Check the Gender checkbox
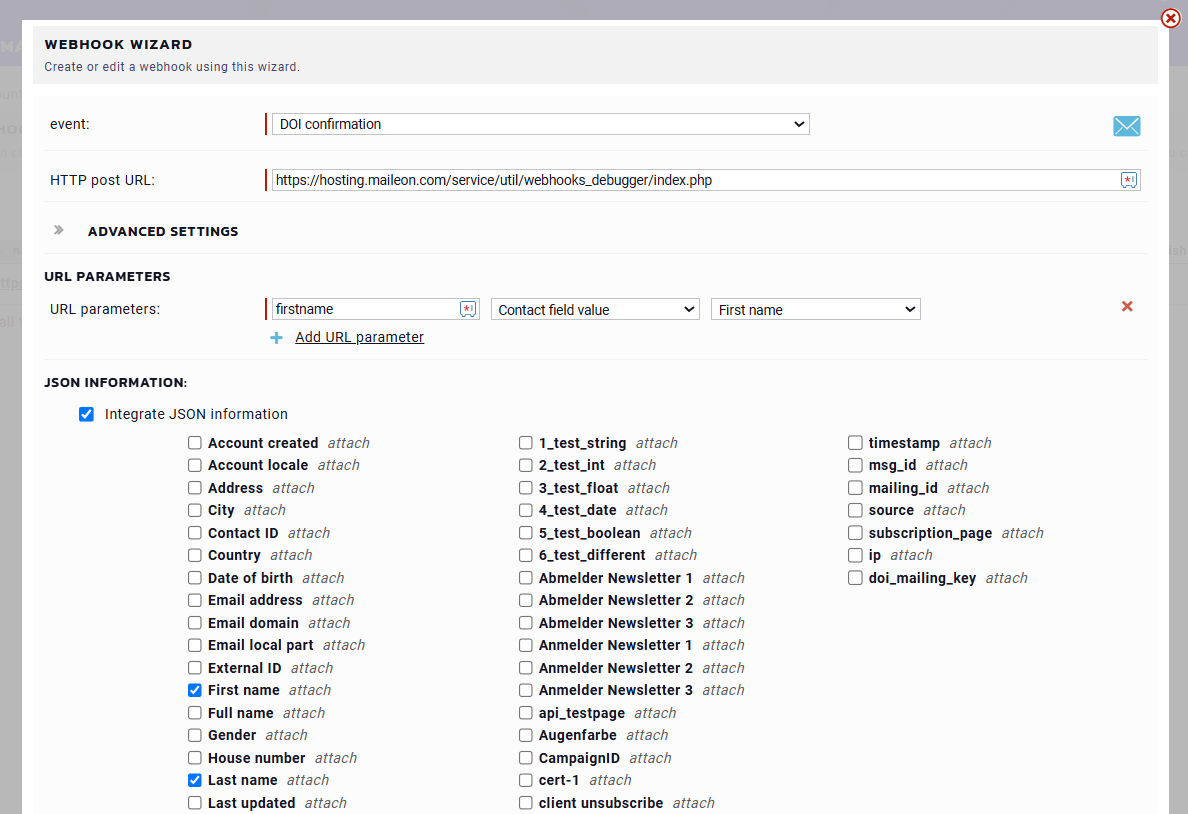Image resolution: width=1188 pixels, height=814 pixels. [195, 735]
